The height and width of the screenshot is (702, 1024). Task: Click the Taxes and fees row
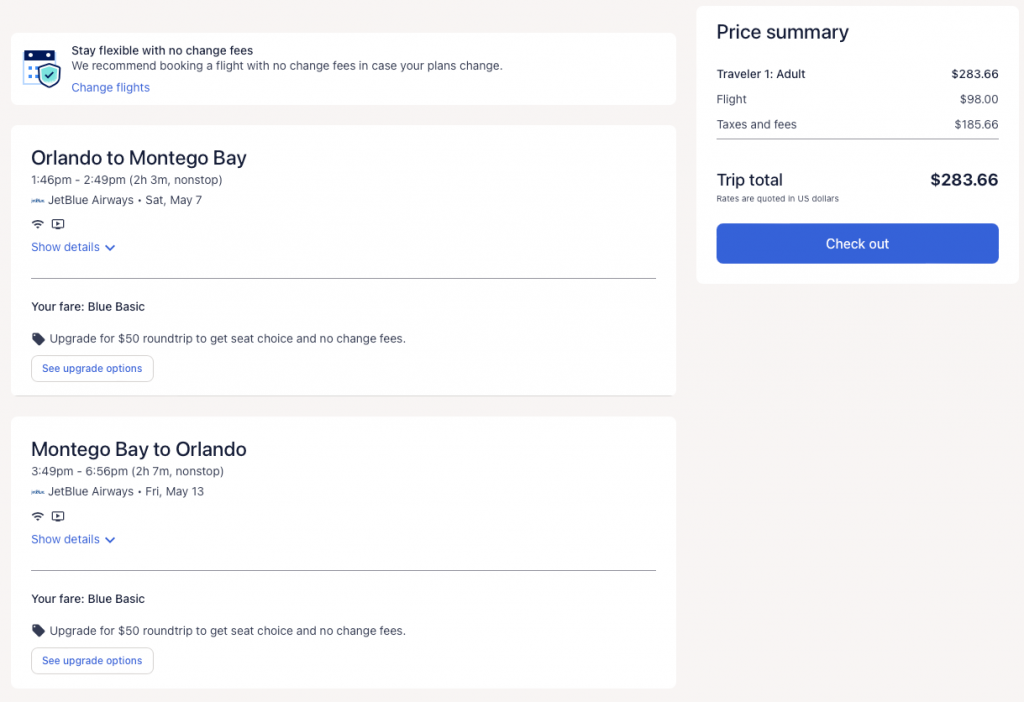tap(857, 125)
